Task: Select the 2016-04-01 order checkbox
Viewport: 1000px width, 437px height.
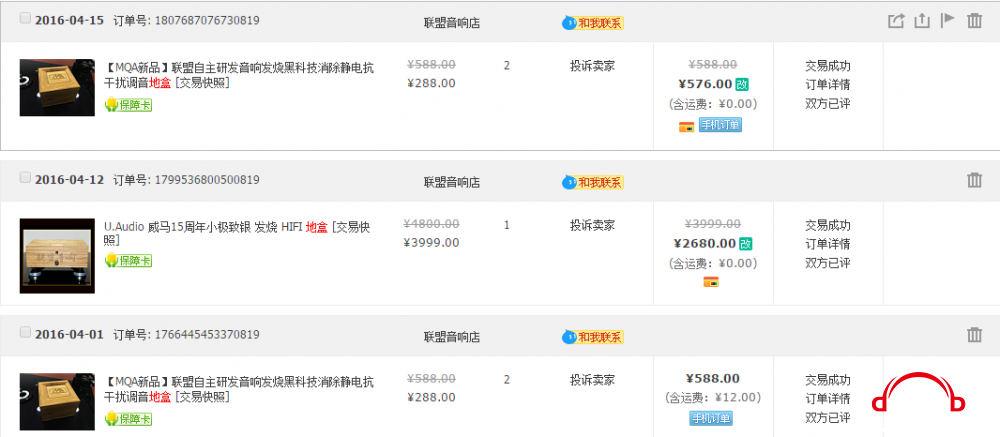Action: tap(25, 332)
